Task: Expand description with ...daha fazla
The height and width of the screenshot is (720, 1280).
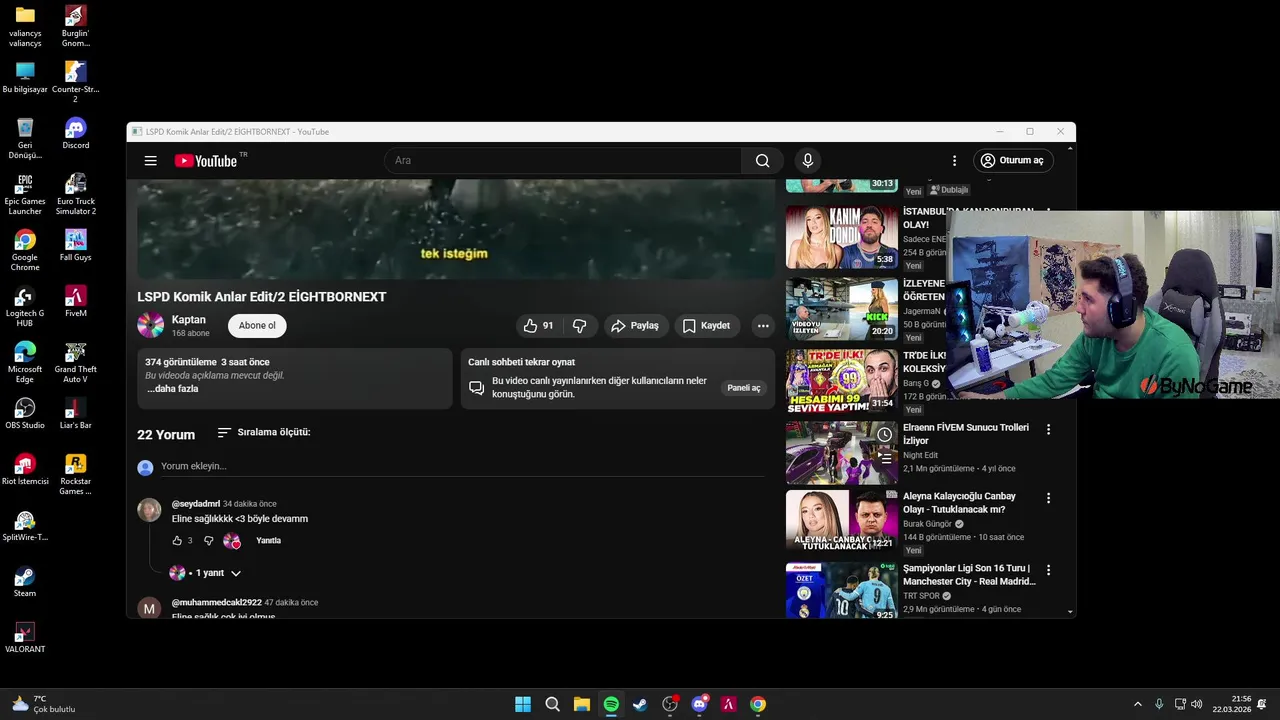Action: click(173, 389)
